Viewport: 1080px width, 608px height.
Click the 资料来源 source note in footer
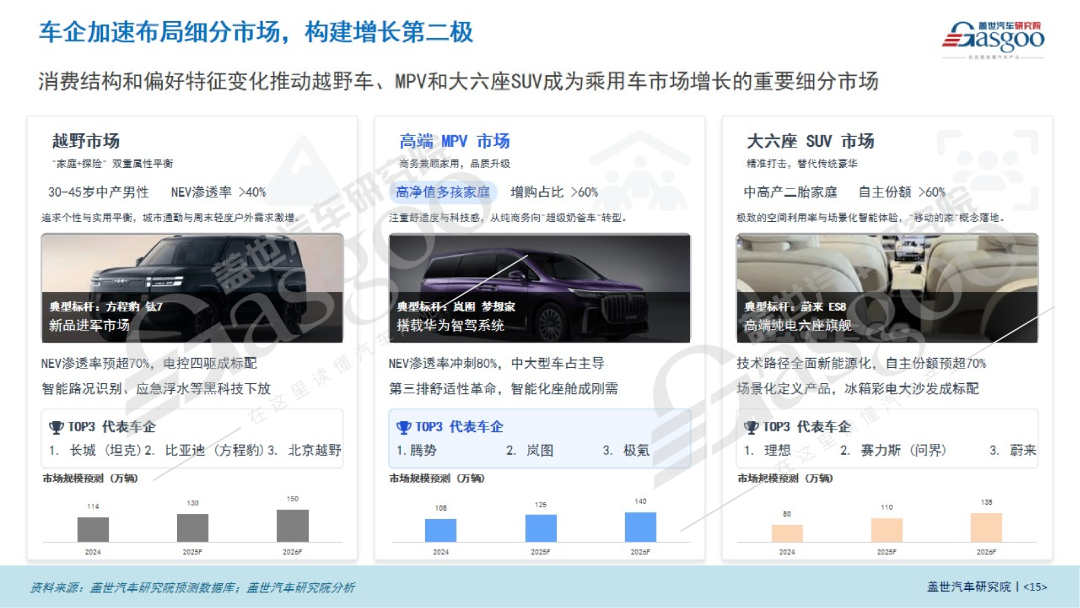click(x=192, y=587)
